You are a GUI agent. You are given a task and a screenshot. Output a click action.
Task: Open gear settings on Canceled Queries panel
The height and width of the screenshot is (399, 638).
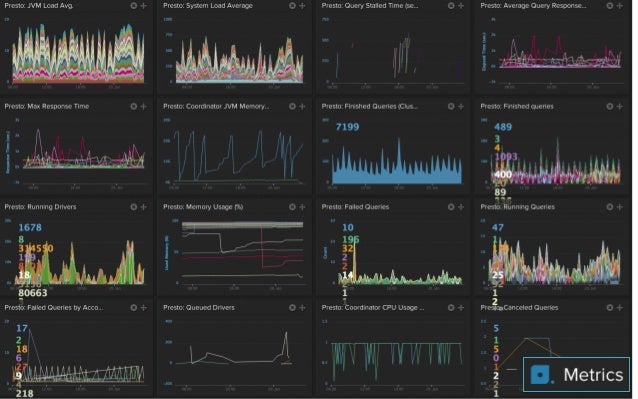click(610, 307)
